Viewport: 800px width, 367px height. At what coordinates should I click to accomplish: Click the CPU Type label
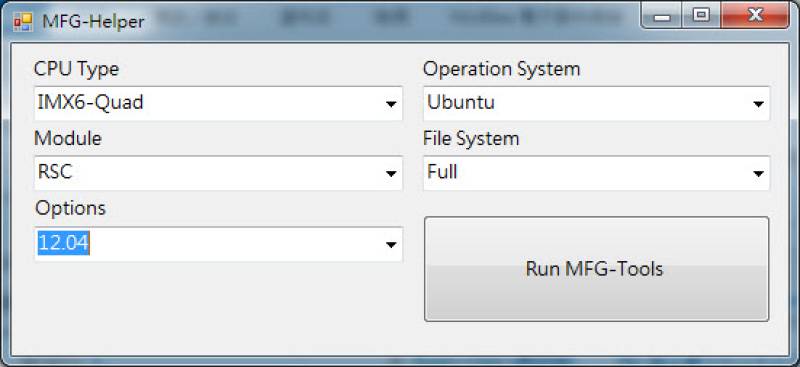tap(76, 69)
